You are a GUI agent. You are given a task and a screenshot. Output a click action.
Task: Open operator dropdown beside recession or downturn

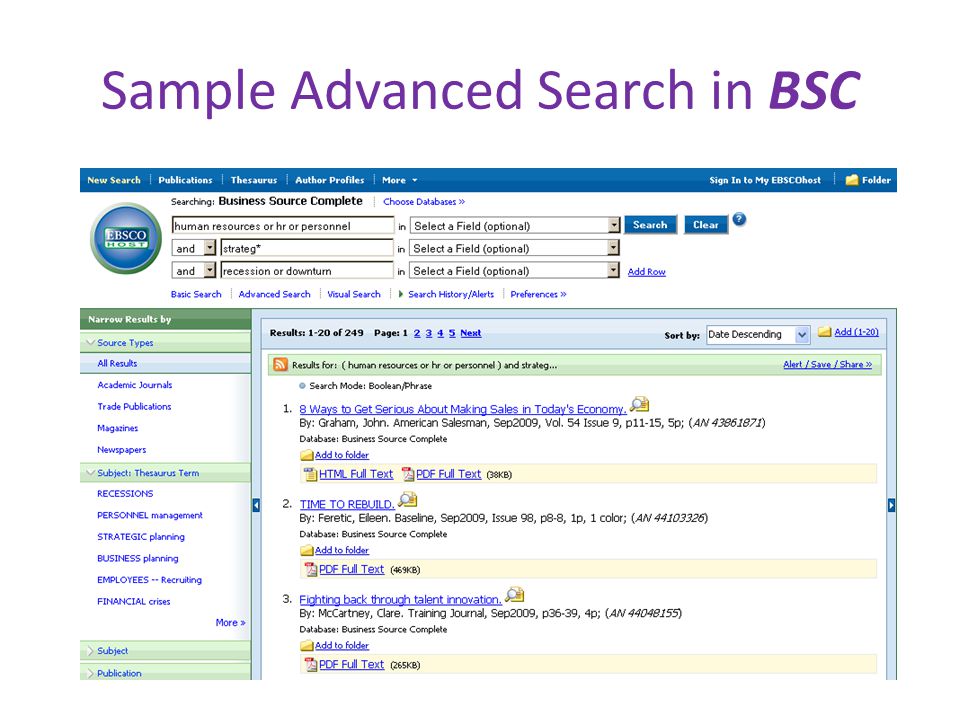point(210,271)
